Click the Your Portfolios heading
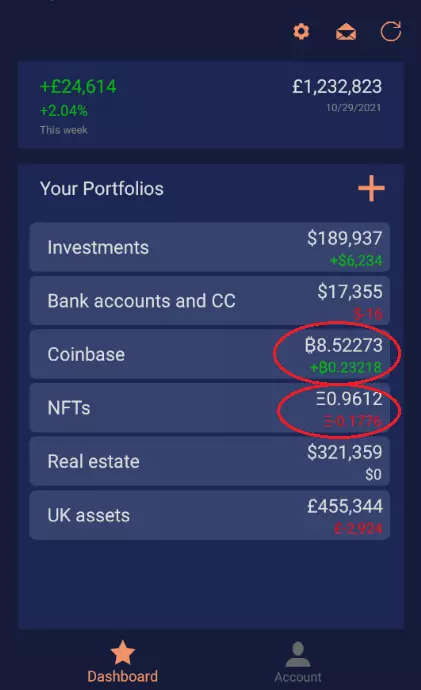Screen dimensions: 421x690 (102, 189)
